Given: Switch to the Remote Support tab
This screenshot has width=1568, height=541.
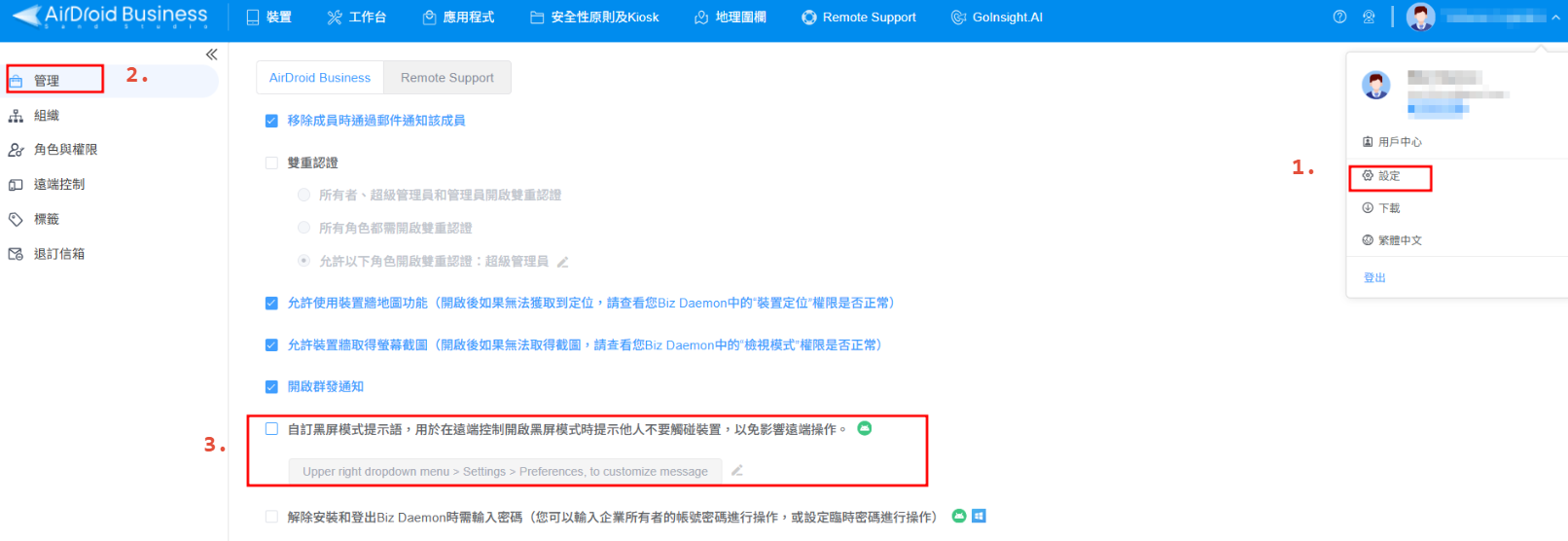Looking at the screenshot, I should coord(447,78).
